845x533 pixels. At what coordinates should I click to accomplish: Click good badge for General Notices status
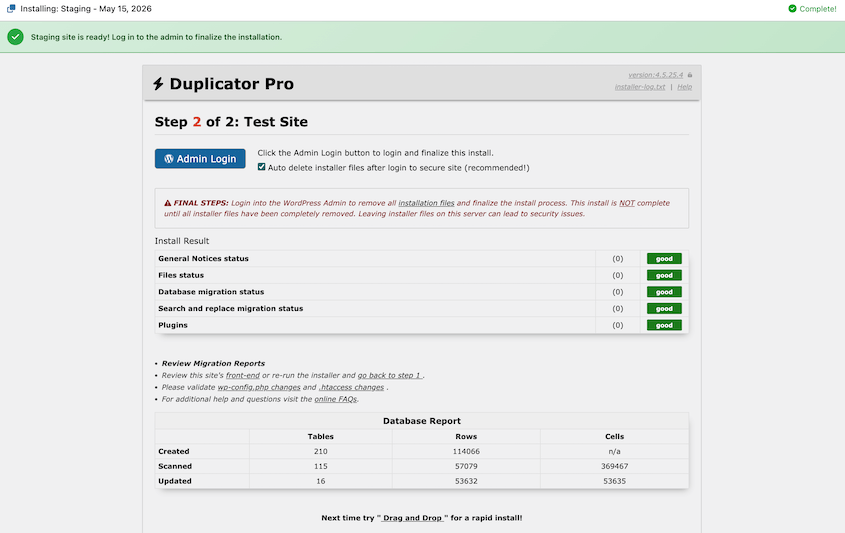[x=664, y=259]
